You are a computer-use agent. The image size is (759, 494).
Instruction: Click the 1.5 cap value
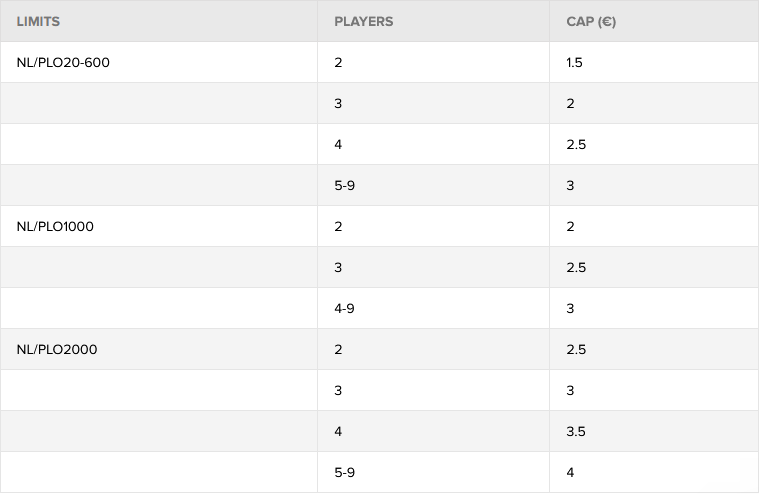point(574,62)
